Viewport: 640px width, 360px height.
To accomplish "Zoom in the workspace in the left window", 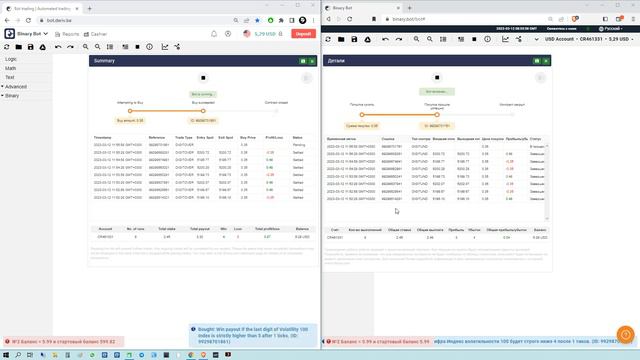I will (85, 47).
